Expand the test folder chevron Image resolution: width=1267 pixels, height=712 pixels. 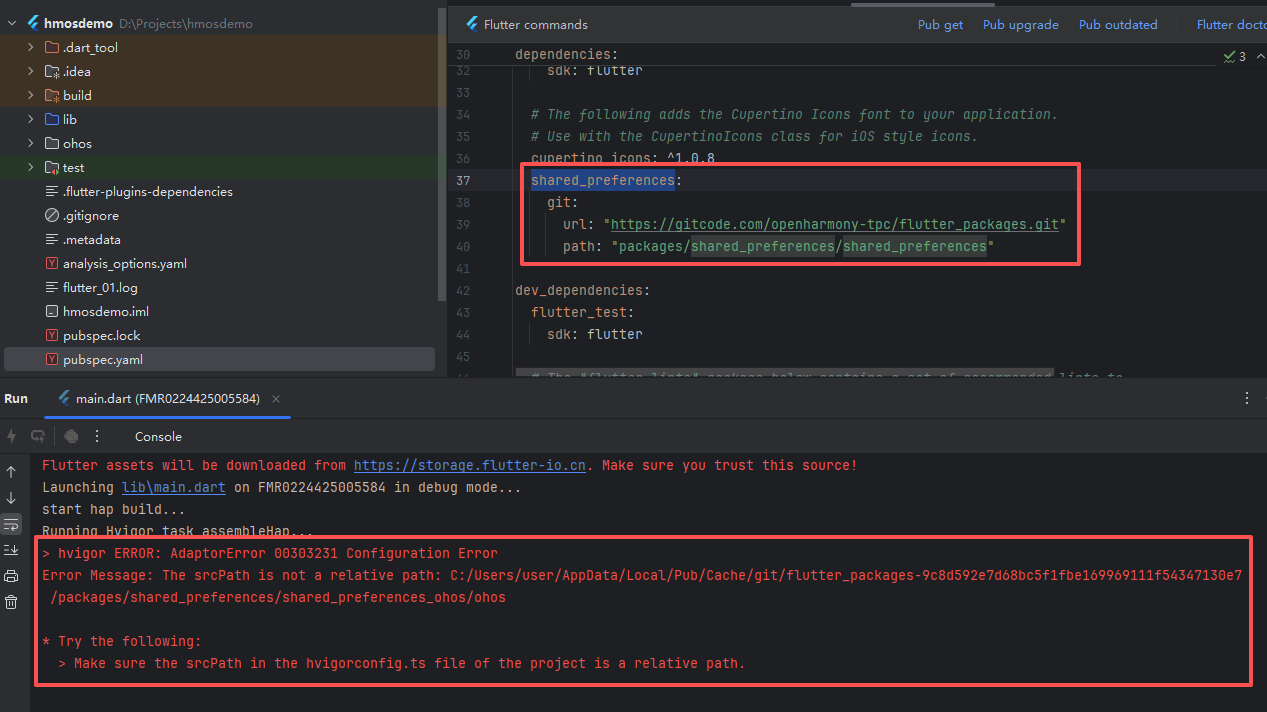31,167
